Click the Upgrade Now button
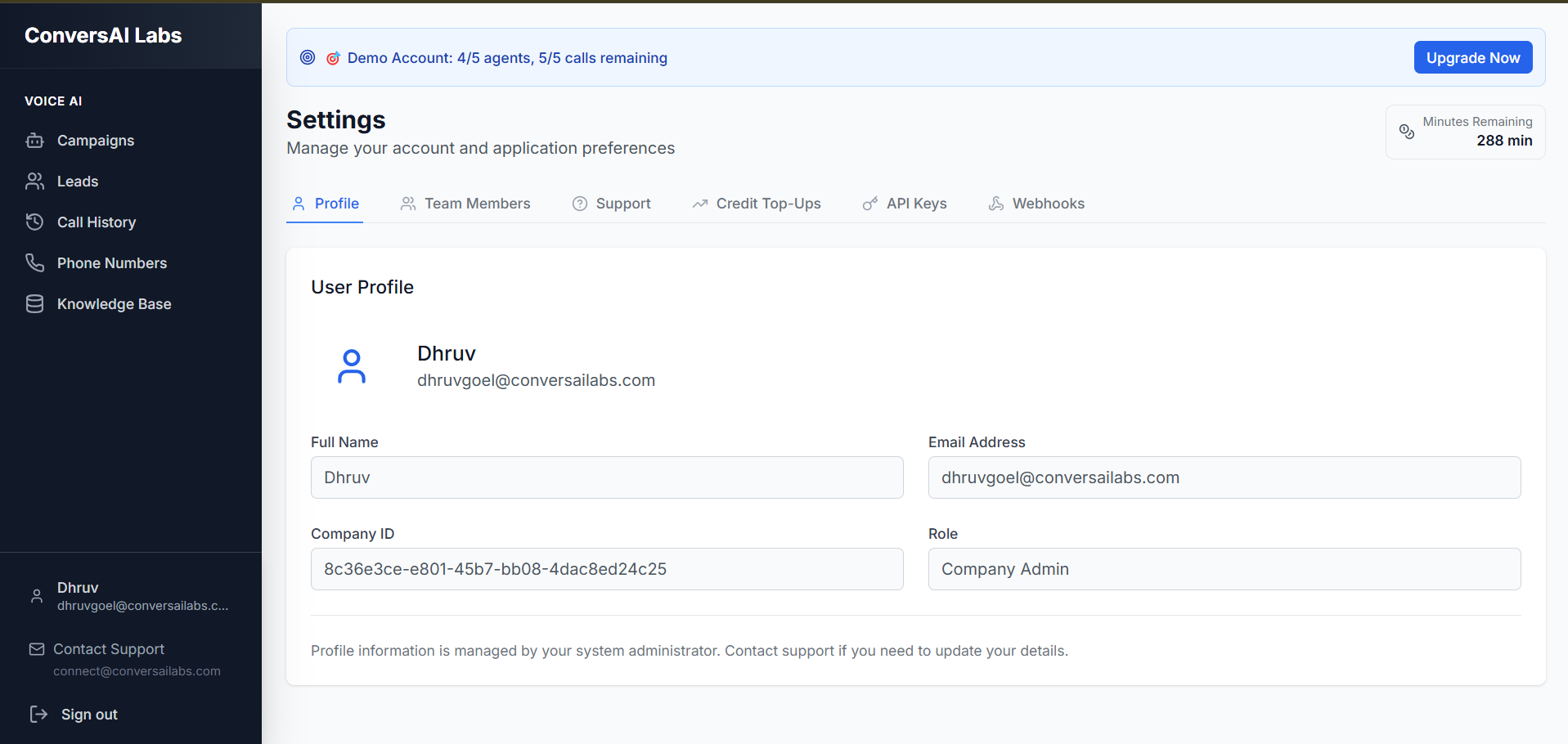 1473,57
